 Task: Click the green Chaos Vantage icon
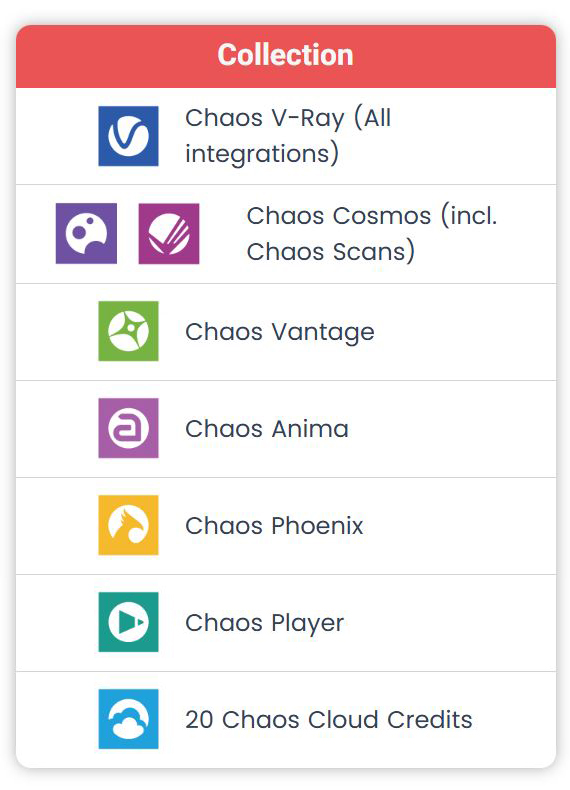point(128,331)
